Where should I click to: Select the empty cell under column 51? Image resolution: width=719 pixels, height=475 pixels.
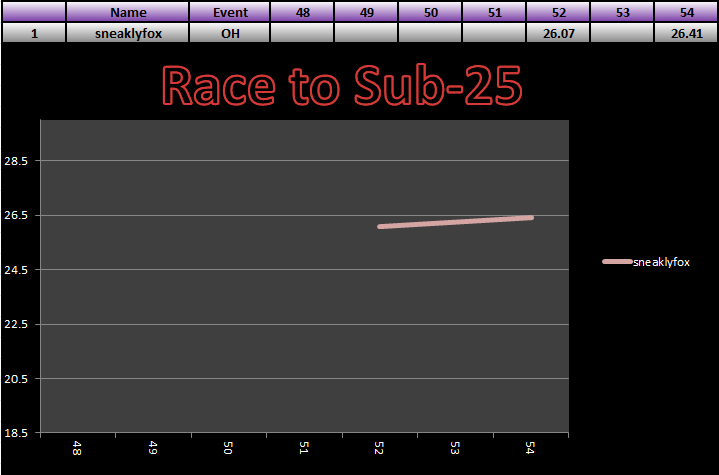tap(494, 33)
